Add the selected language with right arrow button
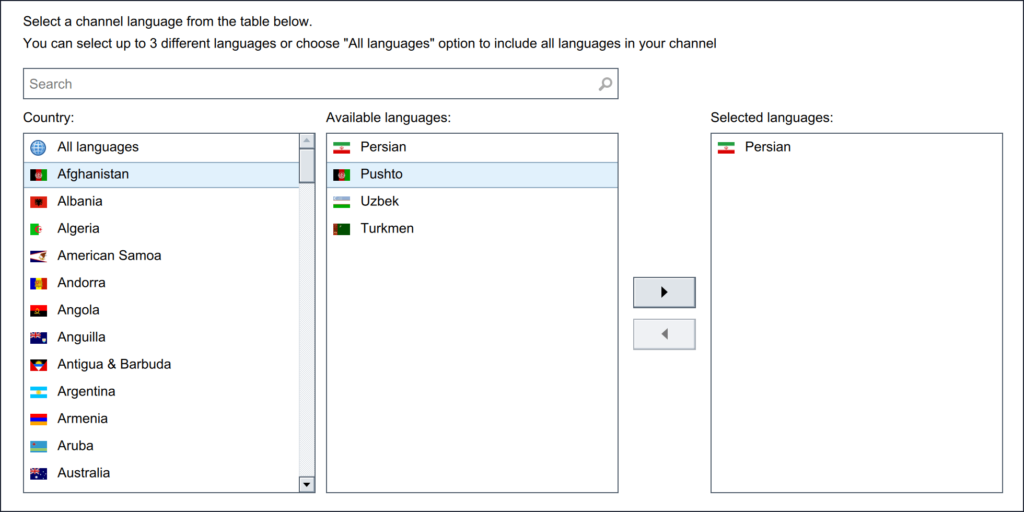Screen dimensions: 1024x512 [664, 292]
